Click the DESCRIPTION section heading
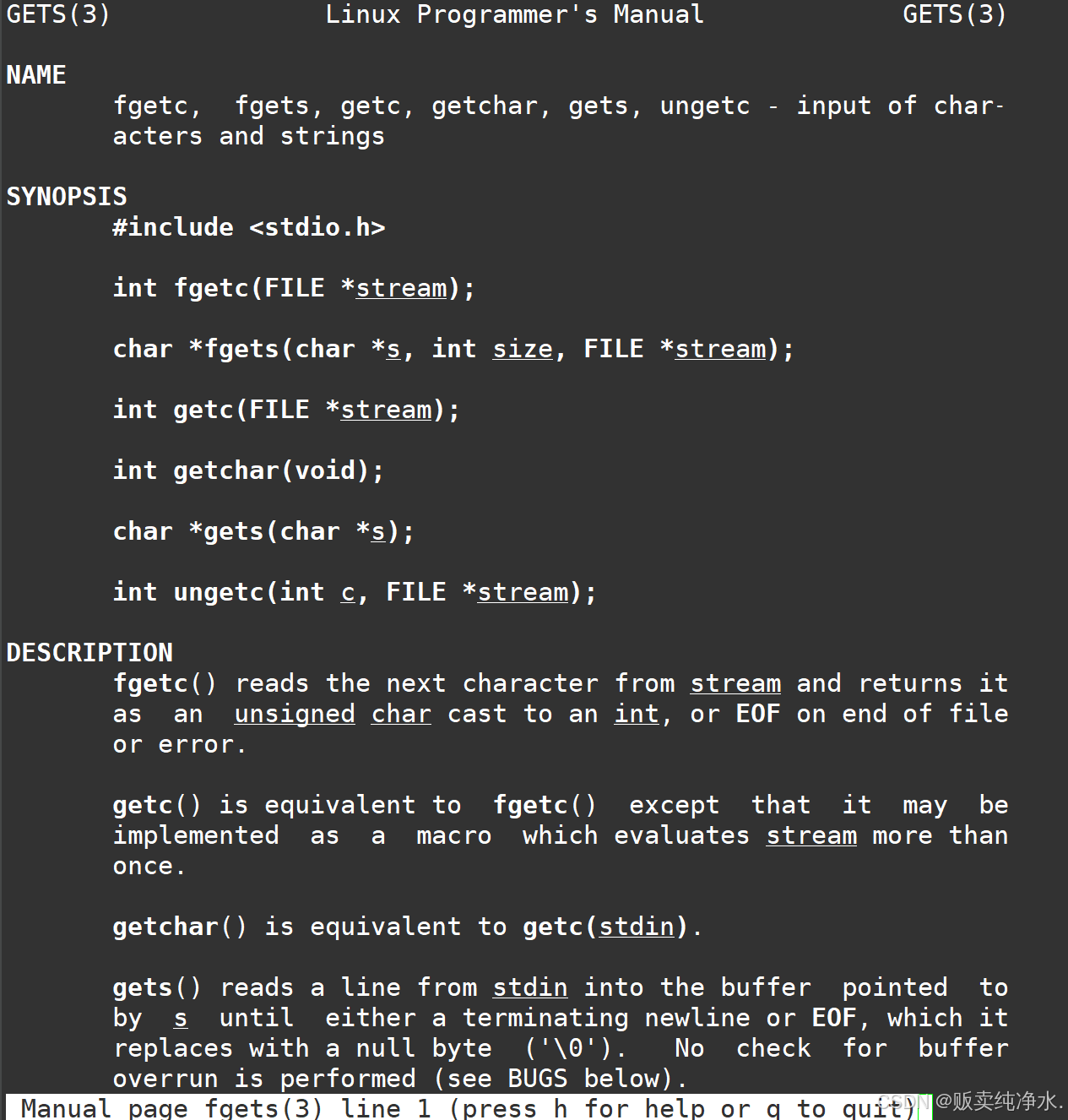The width and height of the screenshot is (1068, 1120). [89, 653]
